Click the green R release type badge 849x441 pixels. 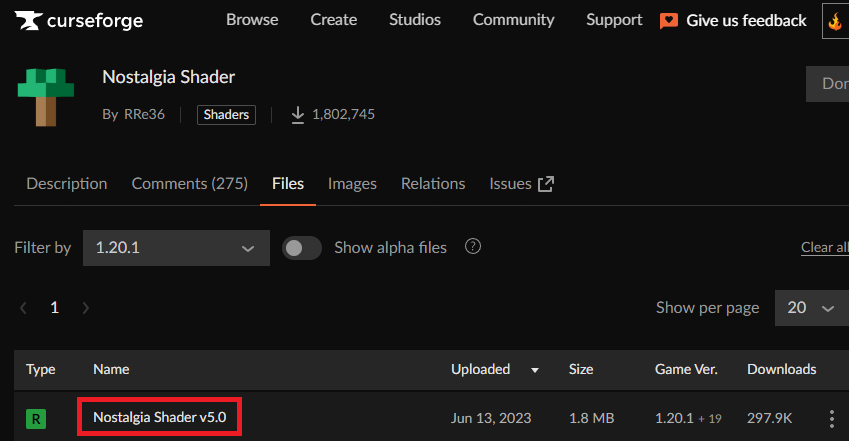coord(36,418)
